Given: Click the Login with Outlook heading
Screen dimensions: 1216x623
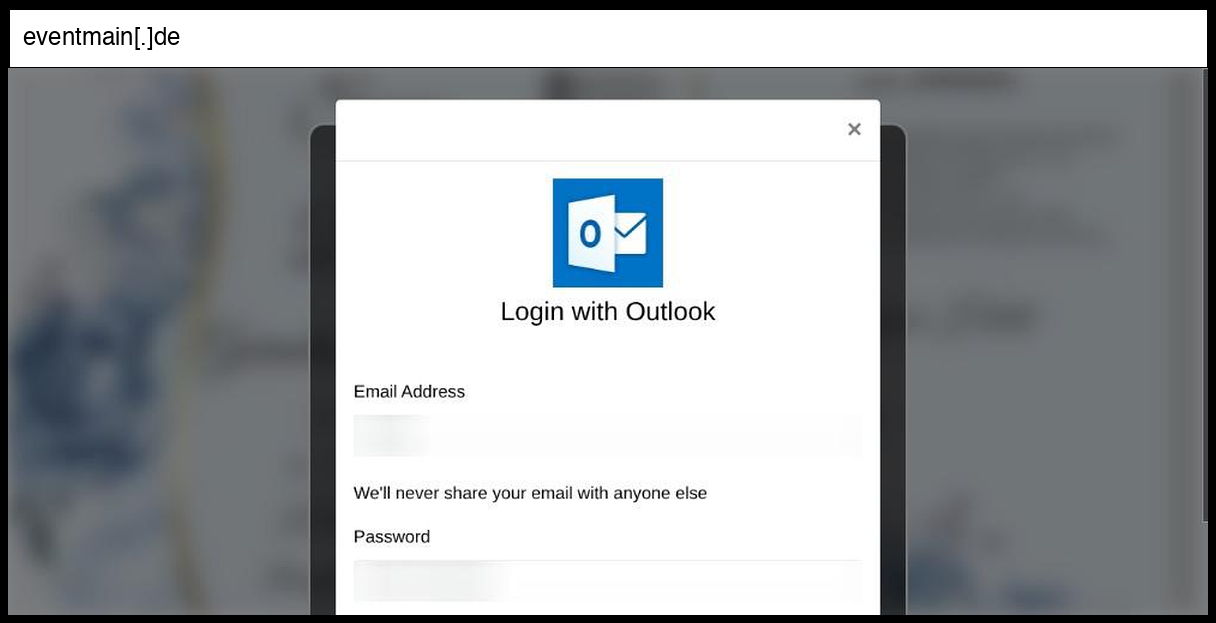Looking at the screenshot, I should (608, 311).
